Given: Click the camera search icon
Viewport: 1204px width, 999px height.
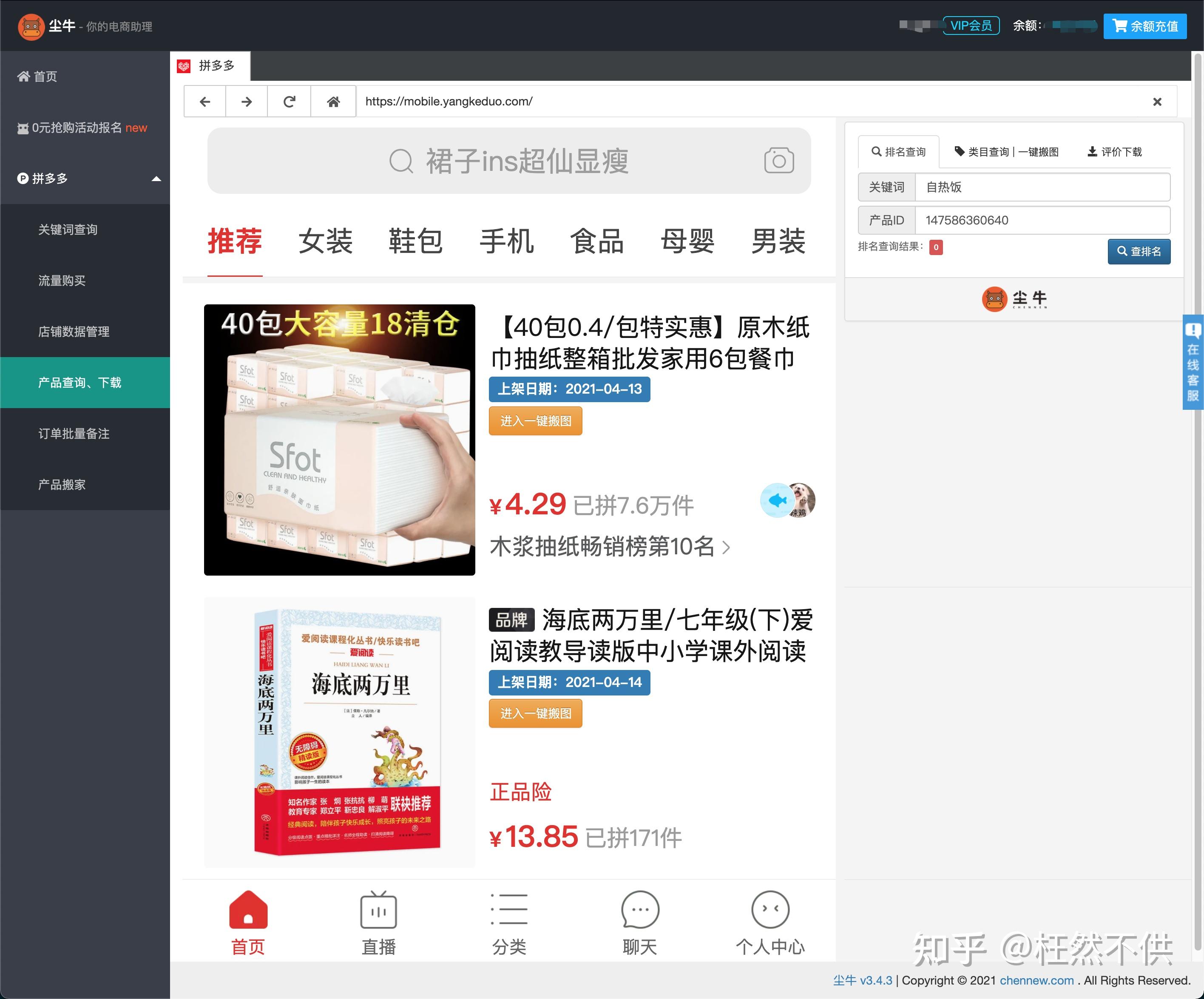Looking at the screenshot, I should (778, 161).
